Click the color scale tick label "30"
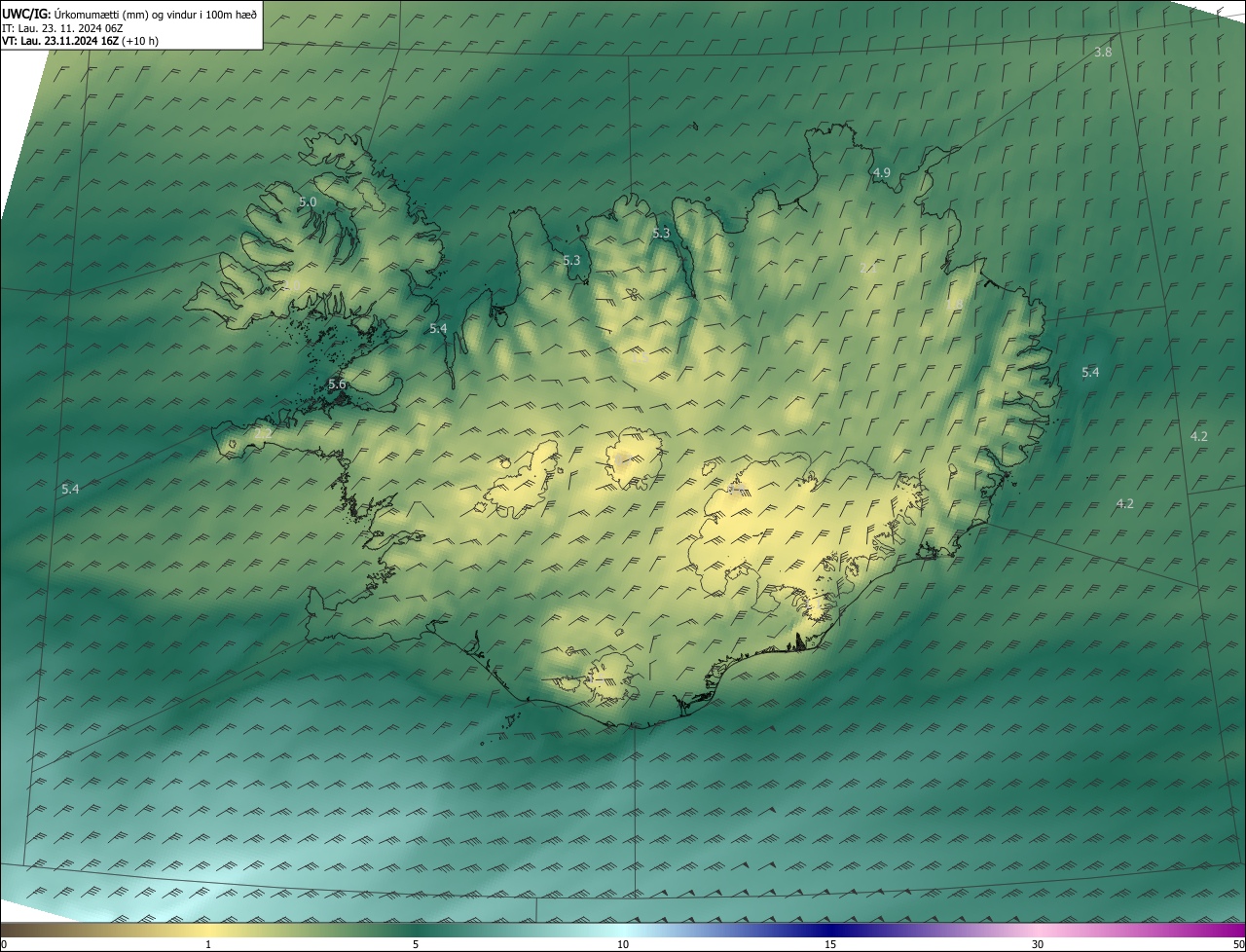The image size is (1246, 952). 1038,944
